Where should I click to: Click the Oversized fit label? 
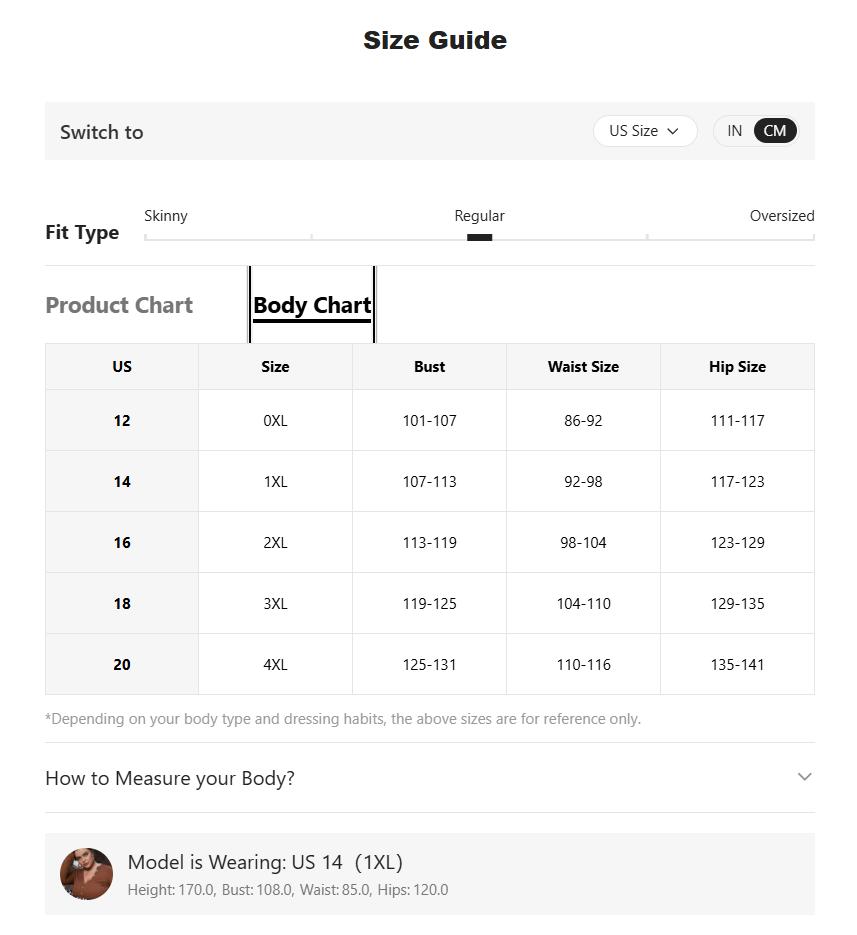[x=782, y=216]
